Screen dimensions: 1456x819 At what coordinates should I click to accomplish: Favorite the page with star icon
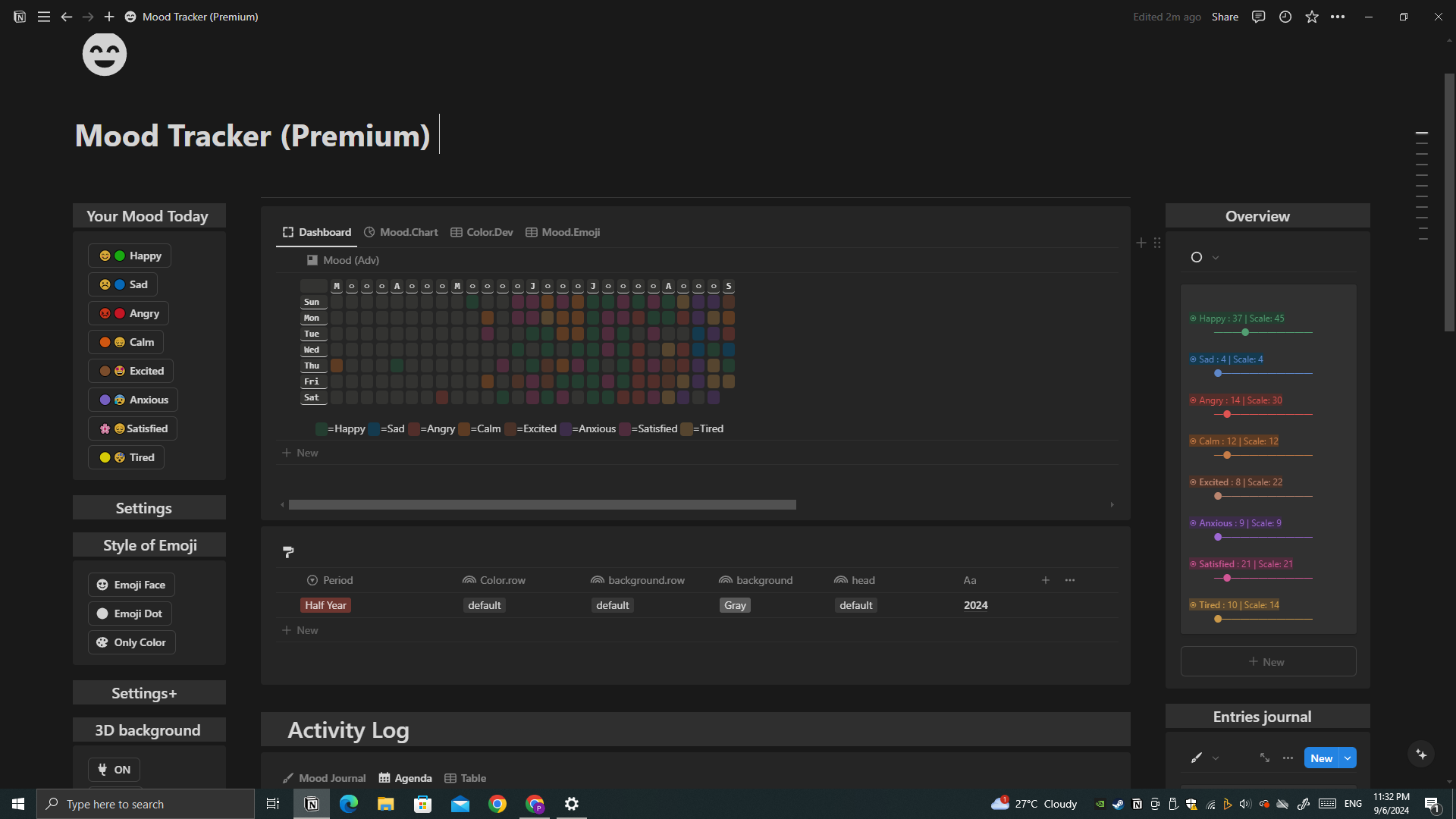[1312, 17]
